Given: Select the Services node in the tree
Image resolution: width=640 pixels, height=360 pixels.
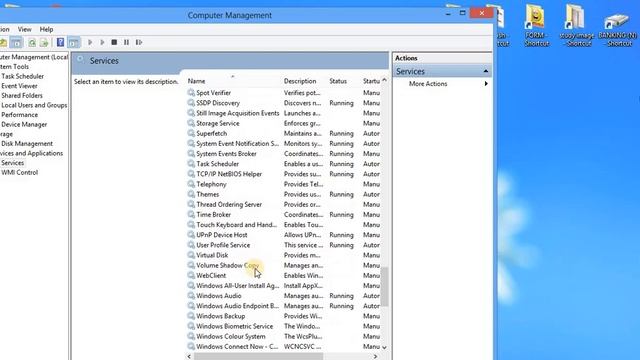Looking at the screenshot, I should pos(13,163).
